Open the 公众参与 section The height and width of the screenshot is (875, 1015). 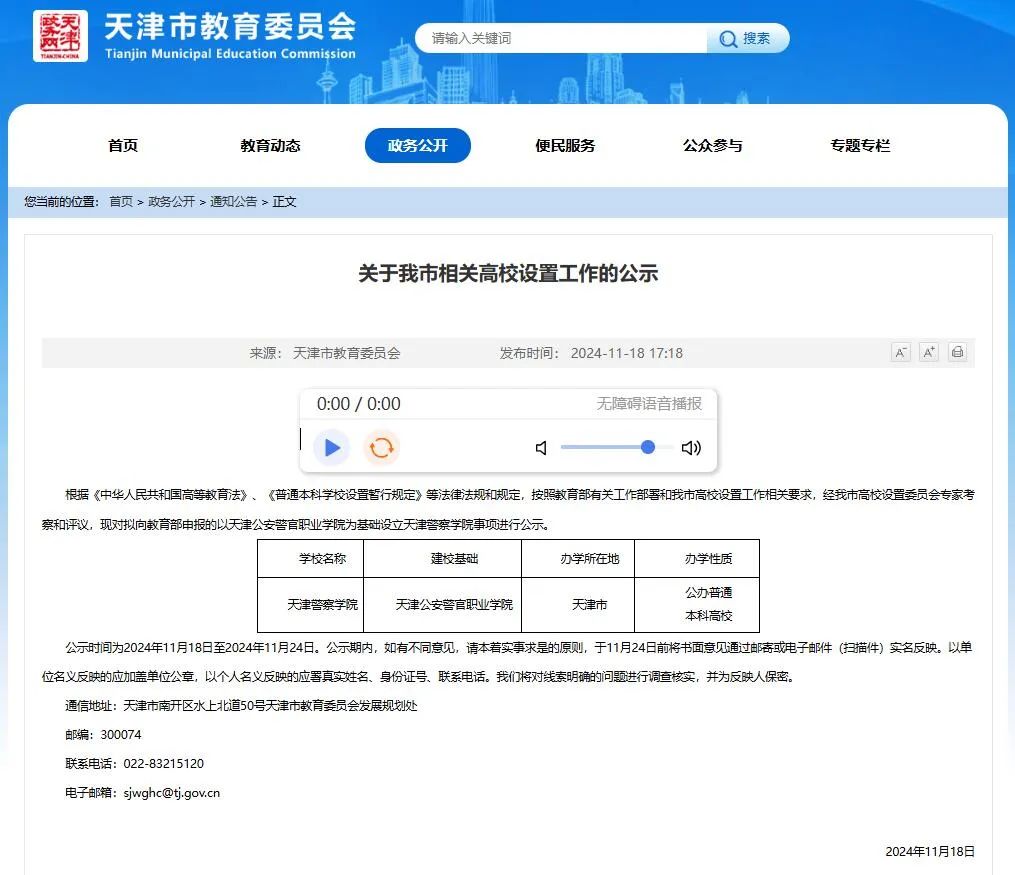(712, 145)
